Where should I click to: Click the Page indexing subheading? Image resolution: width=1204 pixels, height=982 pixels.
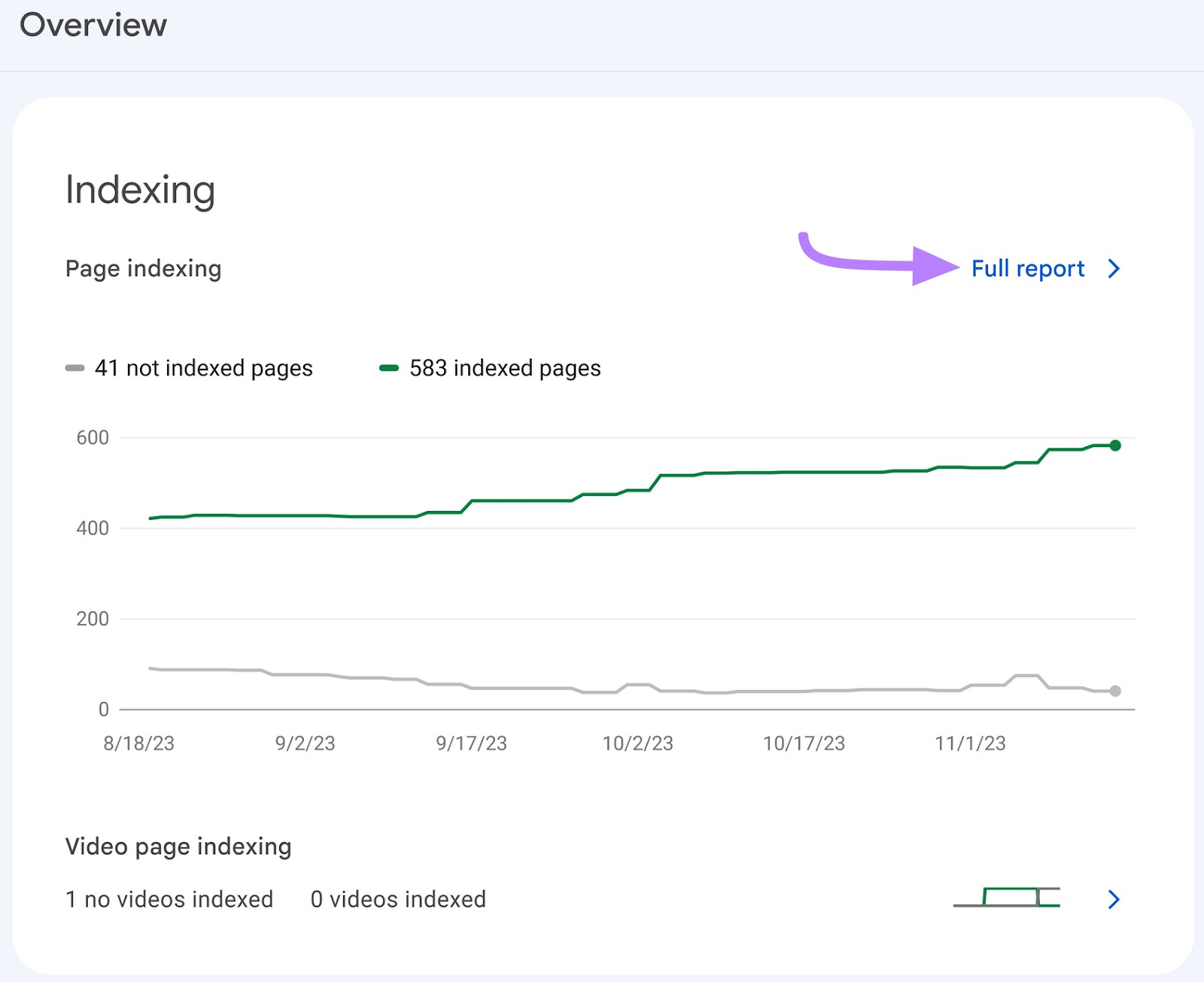143,269
